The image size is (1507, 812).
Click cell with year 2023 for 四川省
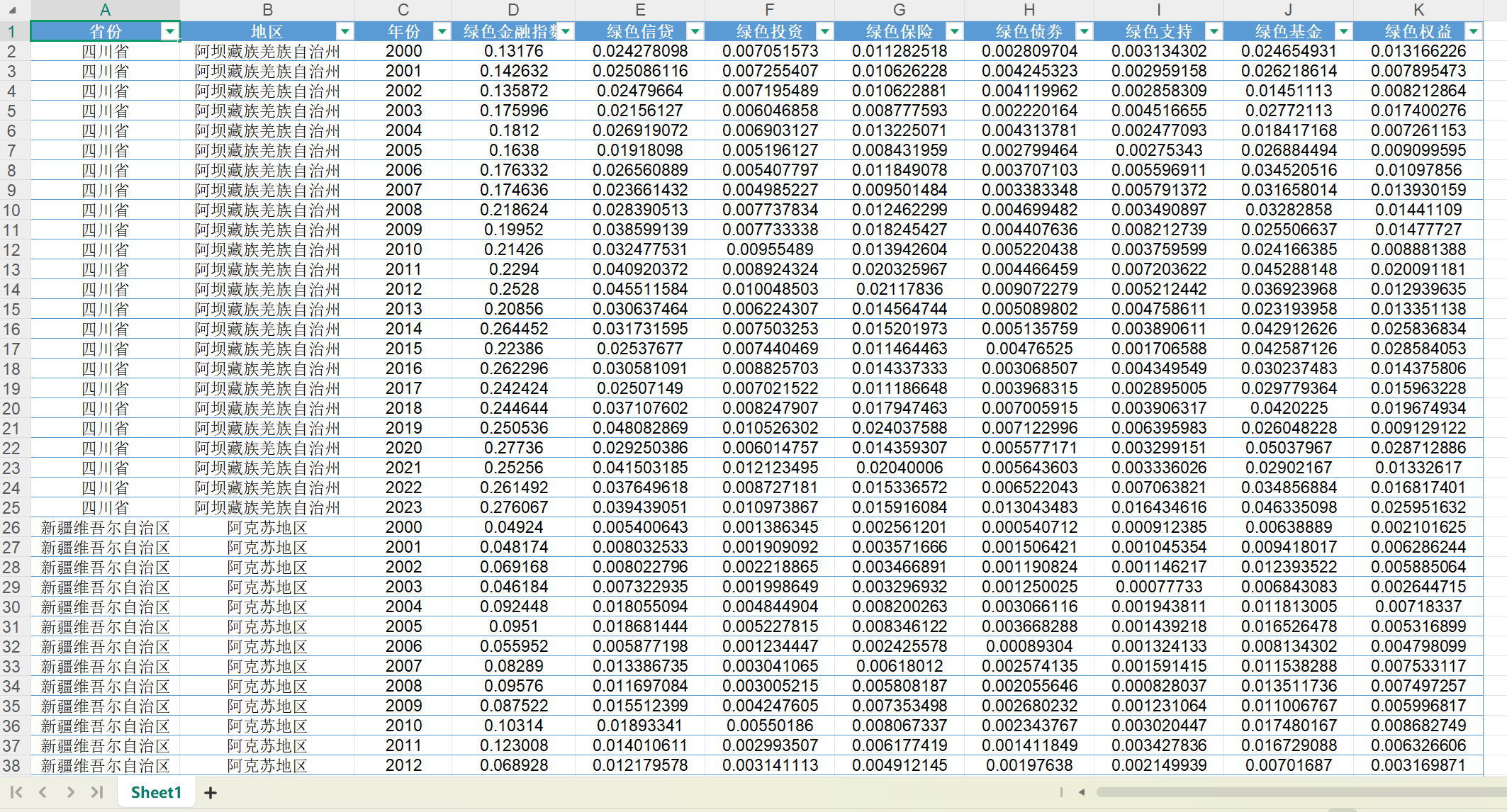(x=403, y=508)
